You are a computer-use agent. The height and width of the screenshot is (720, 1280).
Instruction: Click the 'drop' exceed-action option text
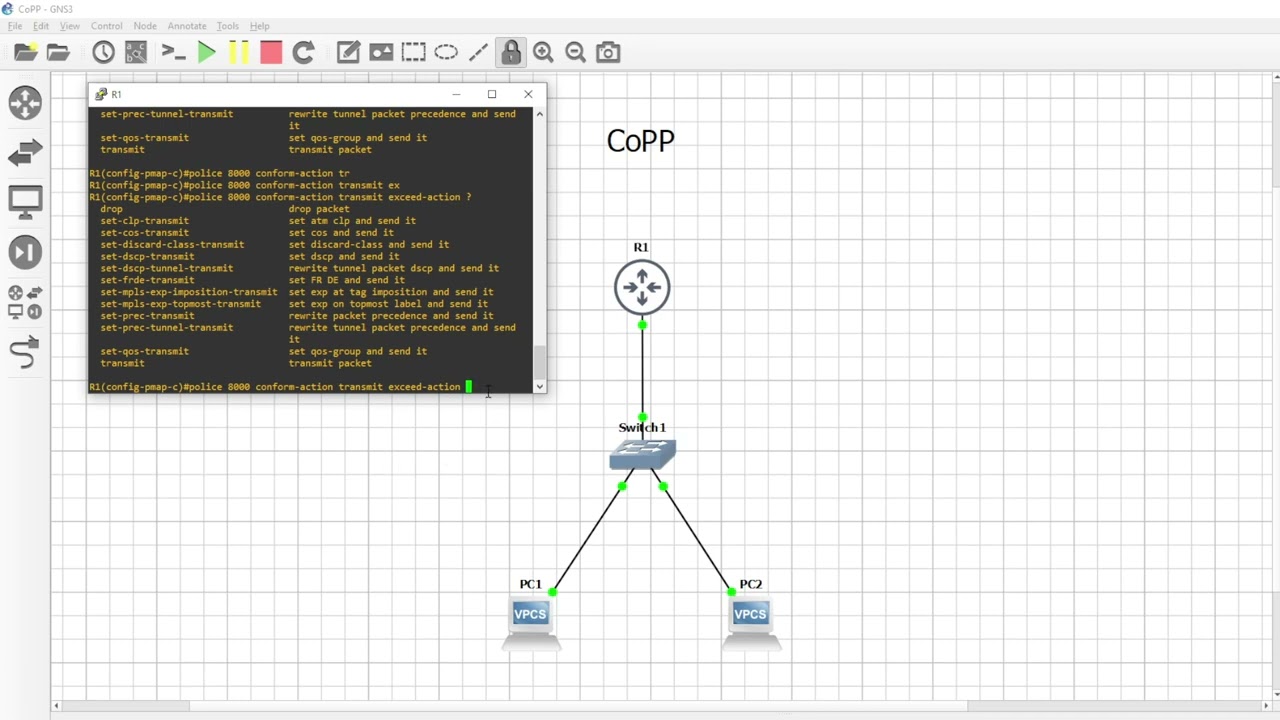coord(112,209)
